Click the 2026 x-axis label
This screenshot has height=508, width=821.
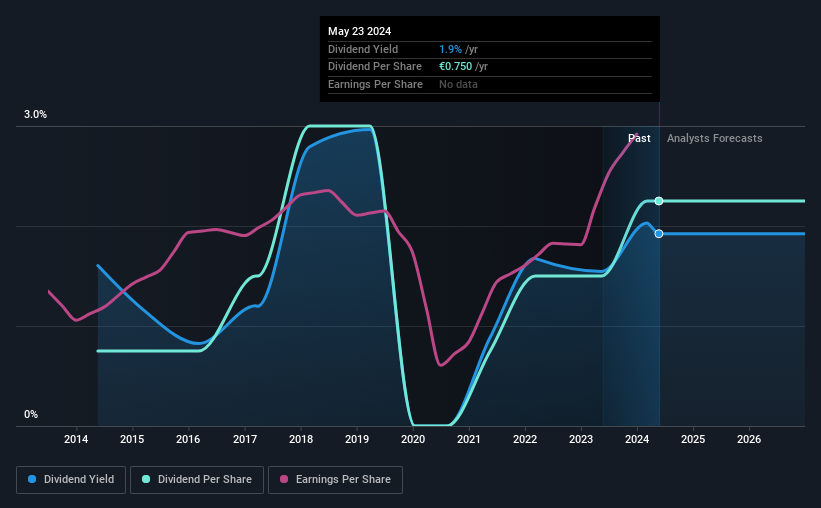pos(749,439)
